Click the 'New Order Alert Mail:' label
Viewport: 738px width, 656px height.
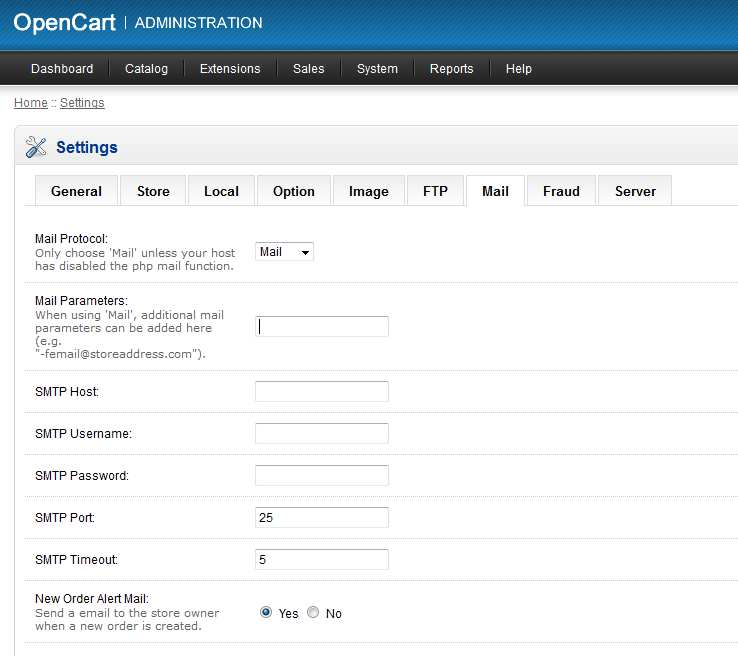click(92, 599)
